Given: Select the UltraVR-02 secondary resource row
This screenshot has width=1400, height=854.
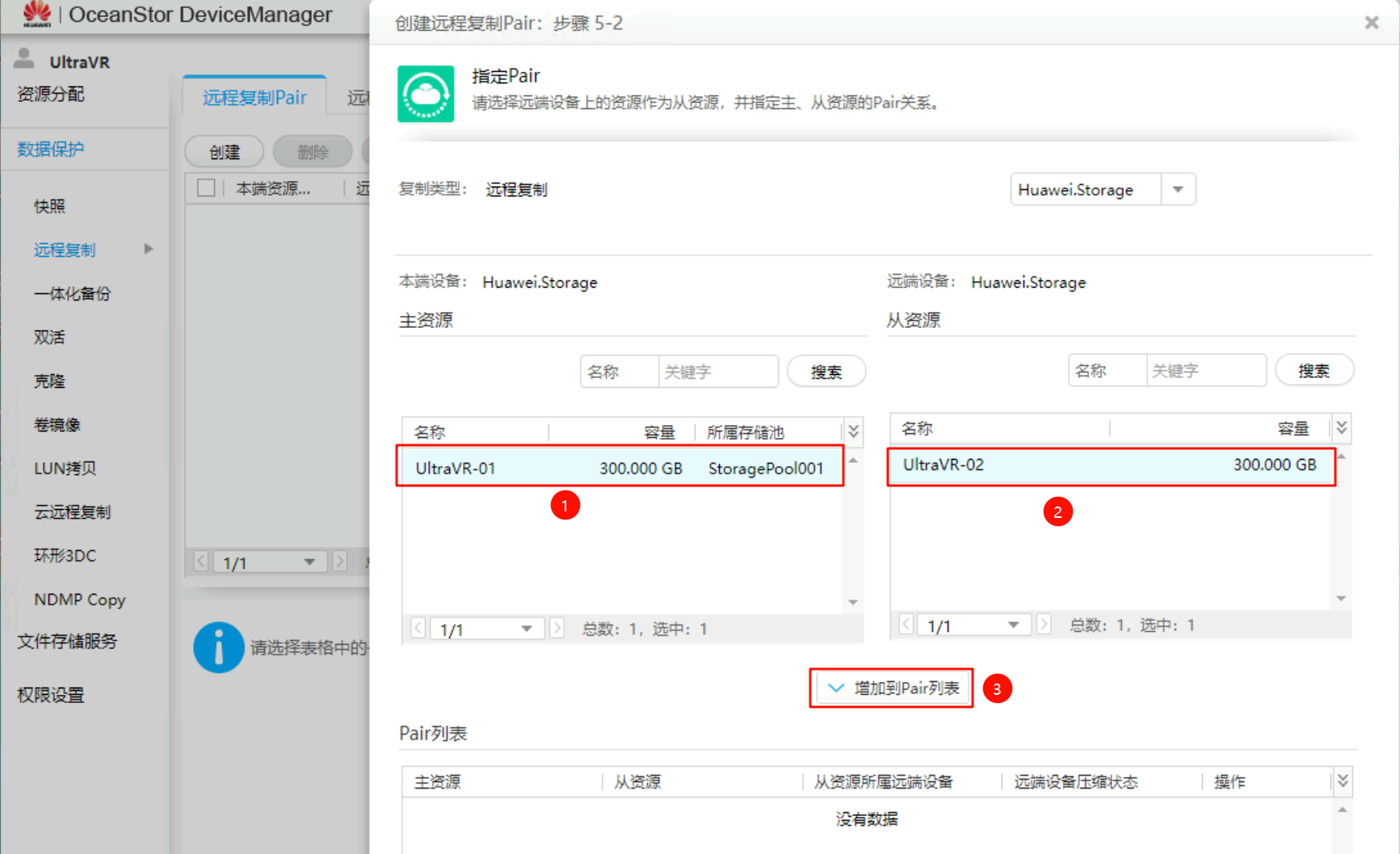Looking at the screenshot, I should (x=1110, y=465).
